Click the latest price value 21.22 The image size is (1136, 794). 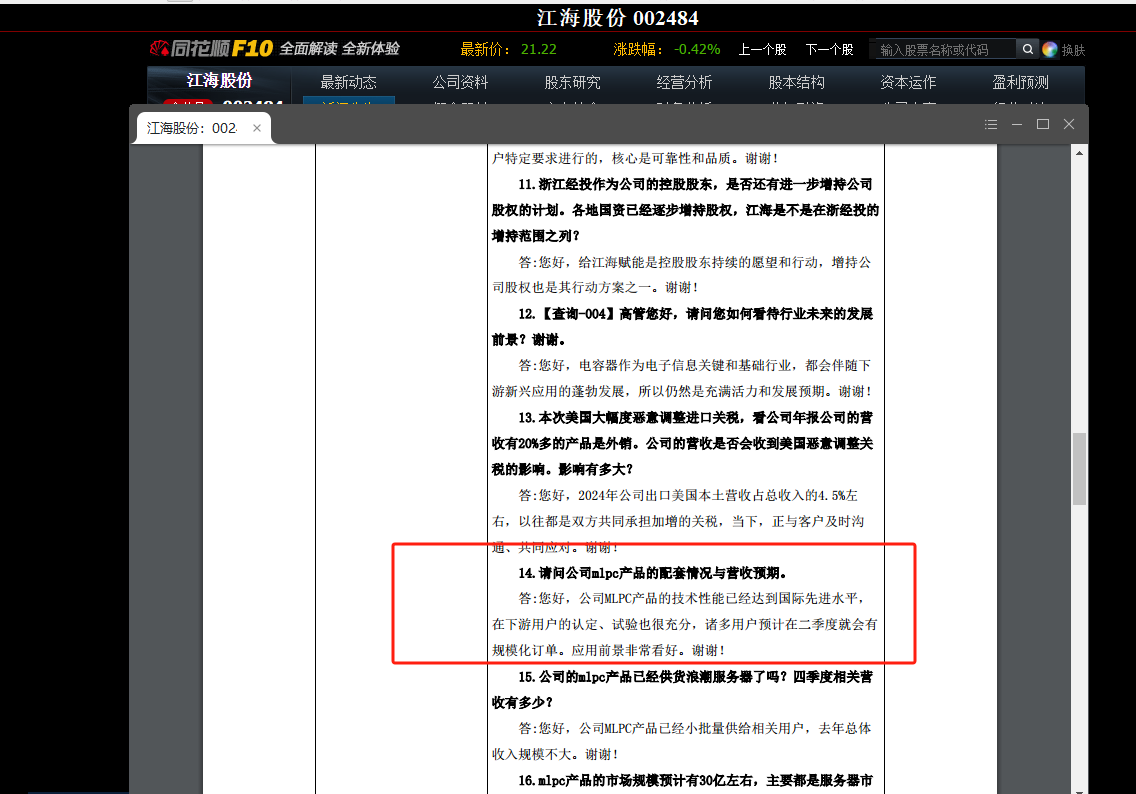(538, 49)
